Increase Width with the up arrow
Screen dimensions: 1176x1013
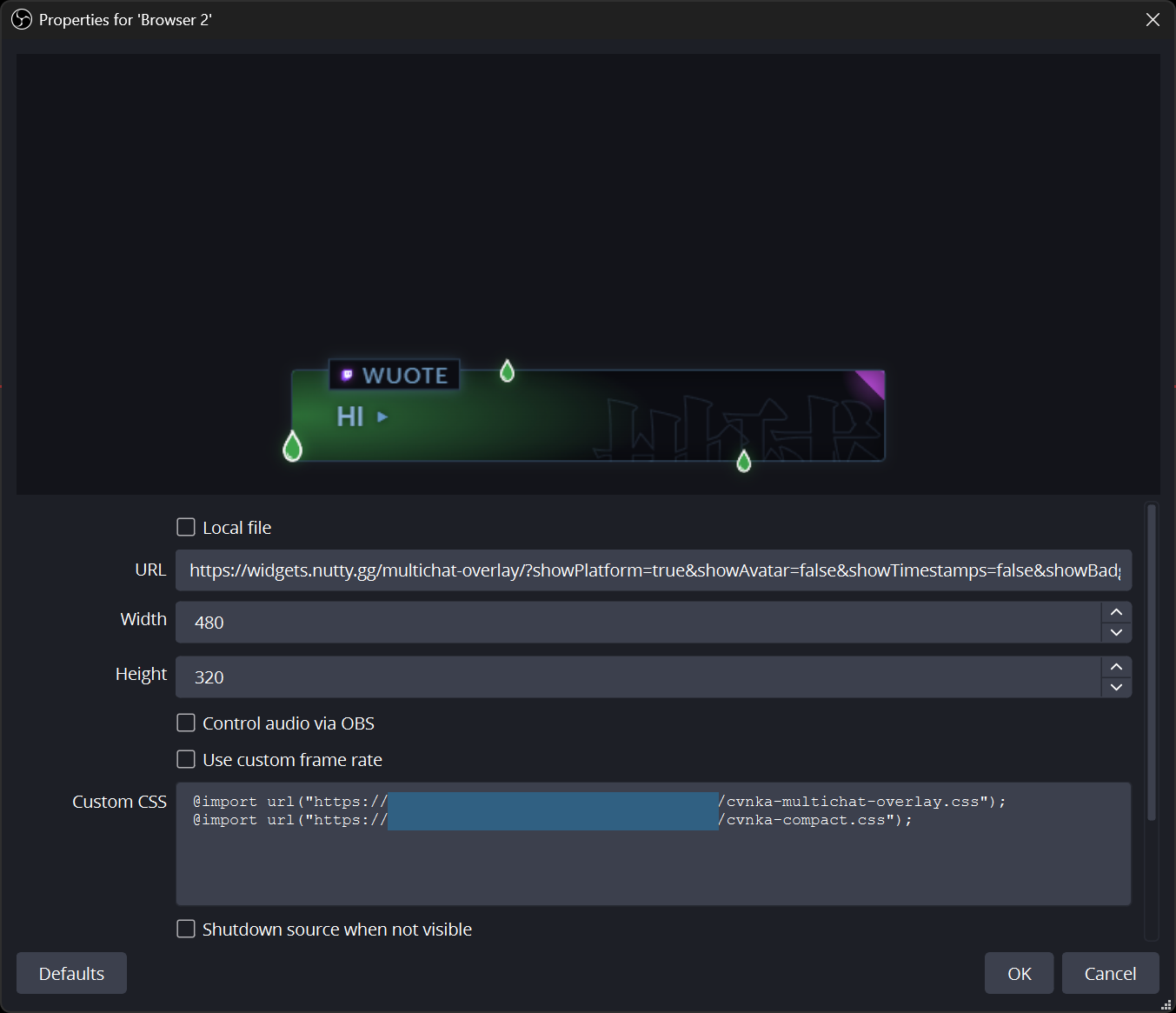pyautogui.click(x=1116, y=612)
